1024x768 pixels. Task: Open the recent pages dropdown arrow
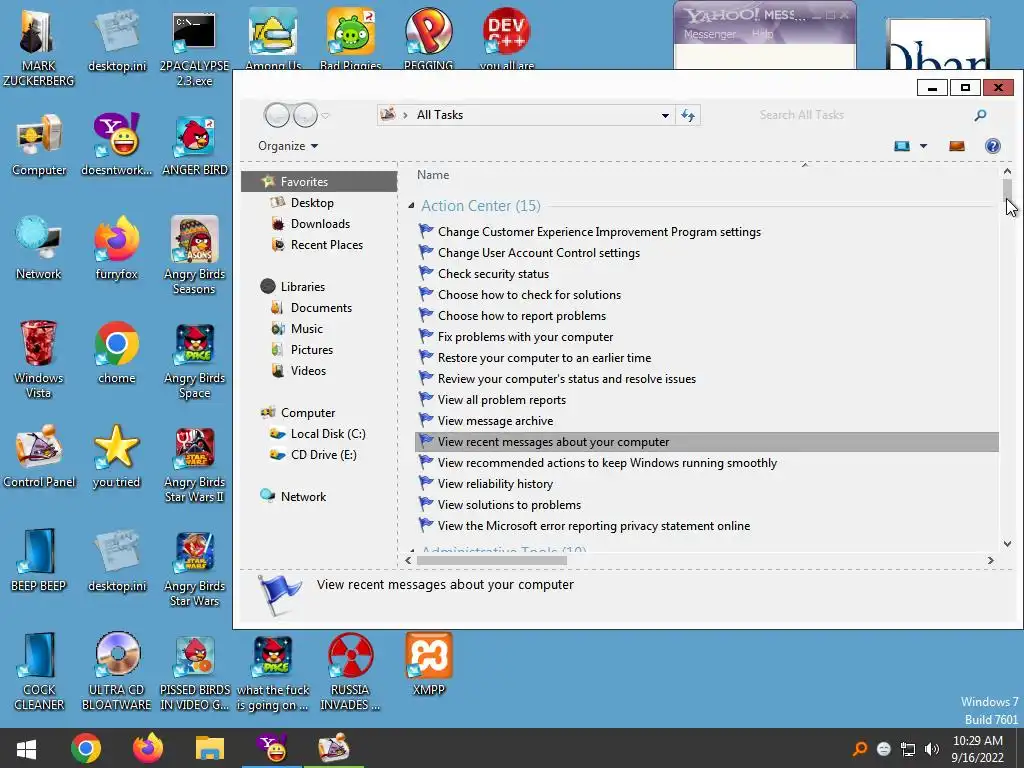325,116
